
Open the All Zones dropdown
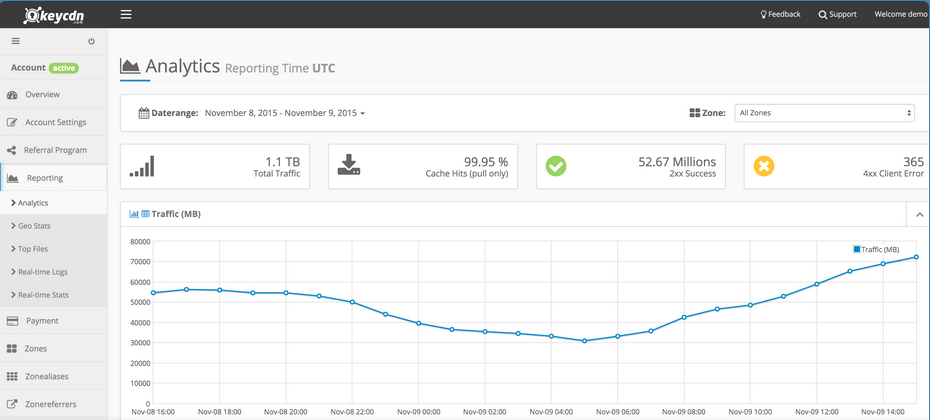pyautogui.click(x=824, y=113)
